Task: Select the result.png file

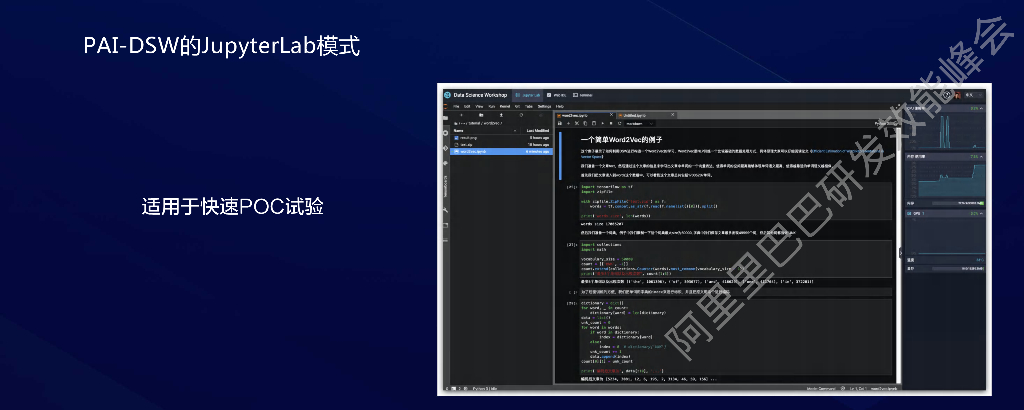Action: (x=502, y=138)
